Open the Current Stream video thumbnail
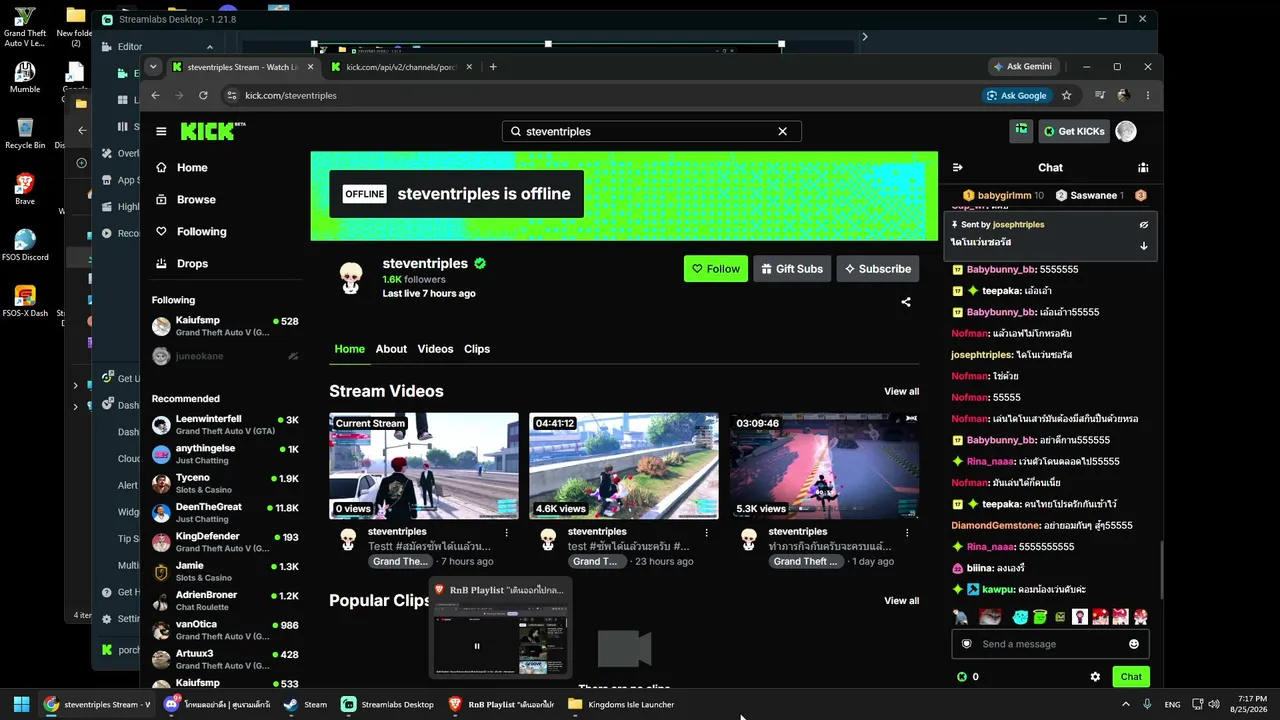This screenshot has height=720, width=1280. 424,466
